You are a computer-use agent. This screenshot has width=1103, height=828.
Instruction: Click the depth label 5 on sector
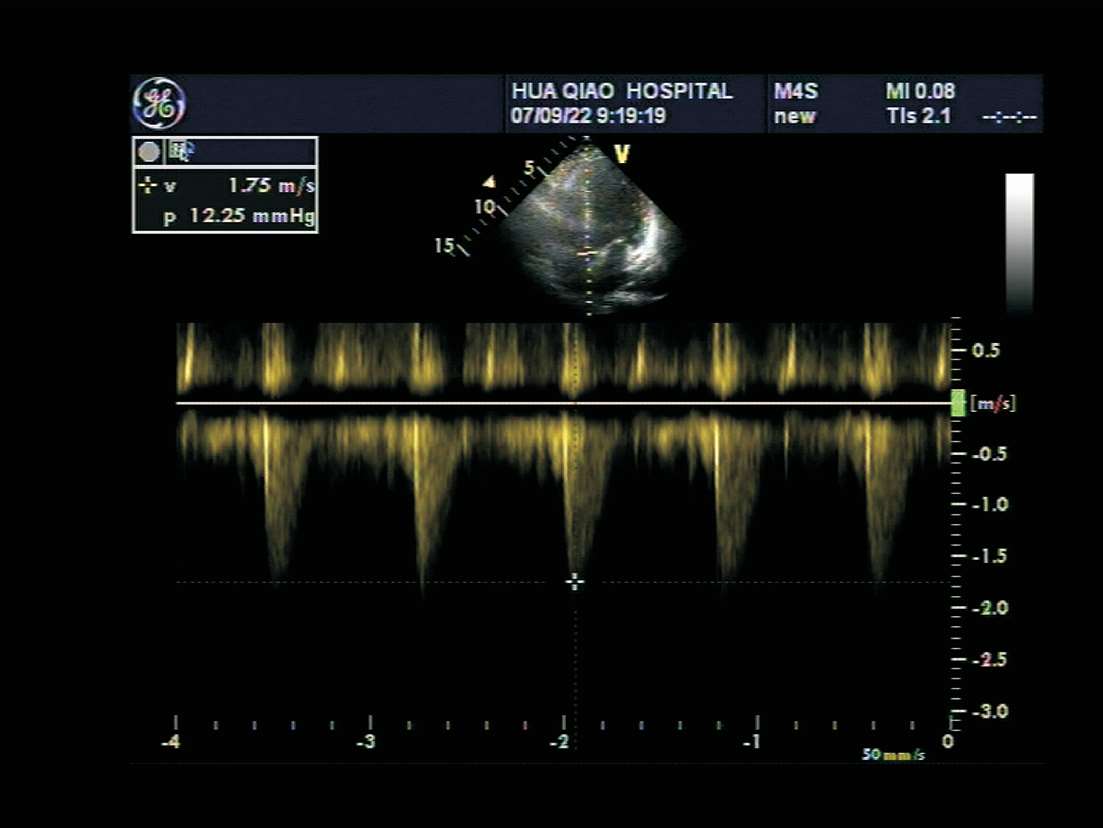530,167
